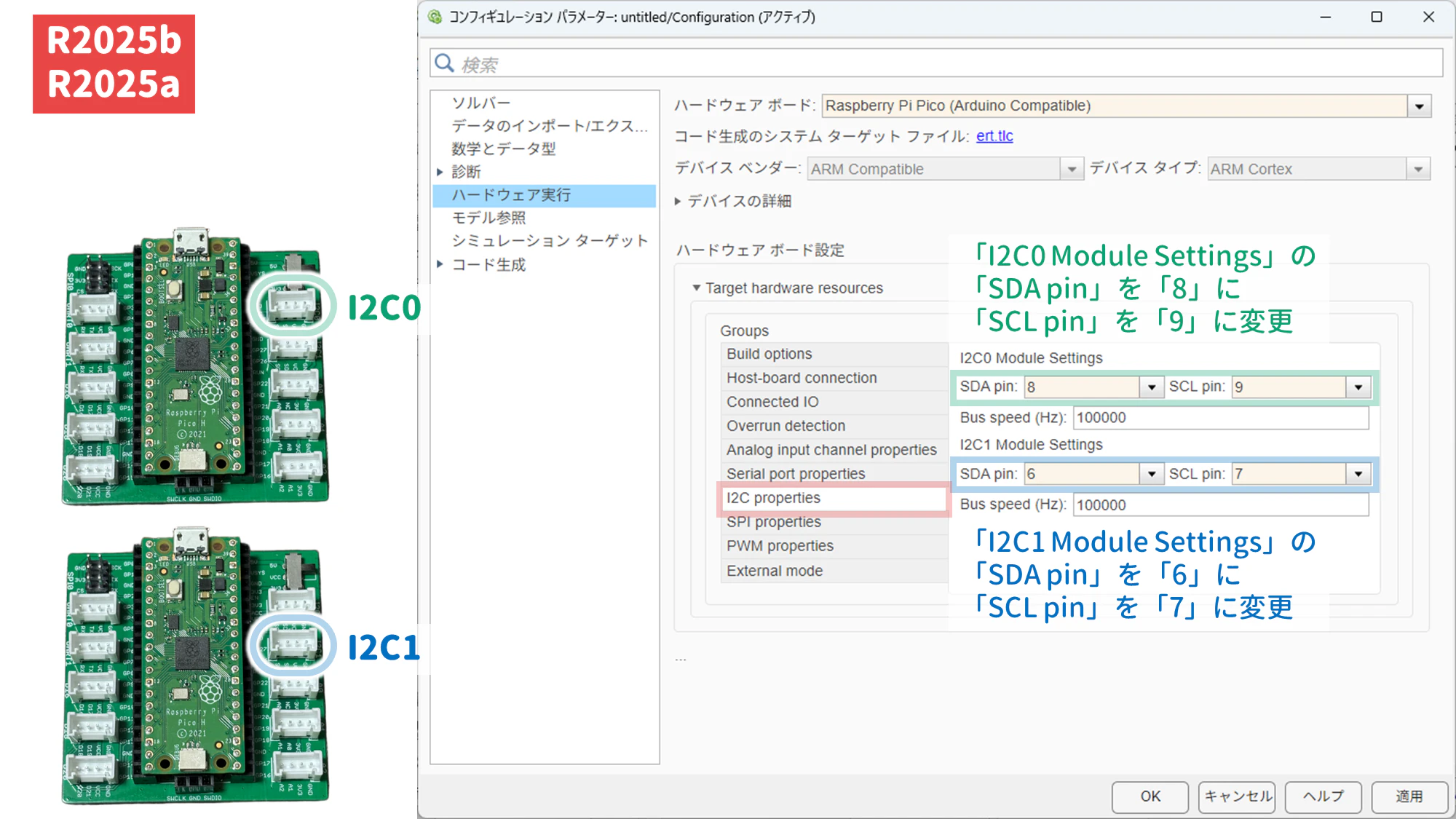Click the configuration window title bar icon
The height and width of the screenshot is (819, 1456).
pyautogui.click(x=435, y=17)
